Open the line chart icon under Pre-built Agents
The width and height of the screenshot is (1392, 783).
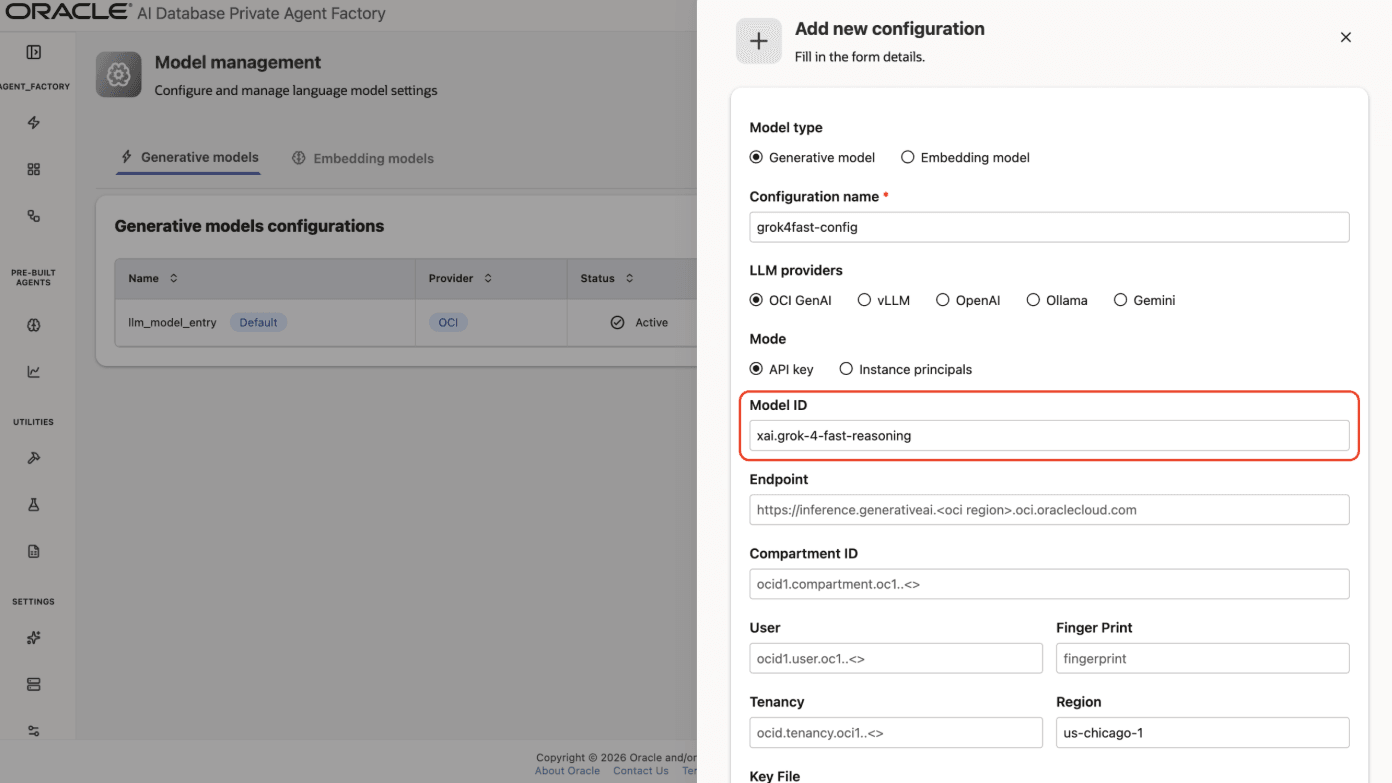pos(34,372)
